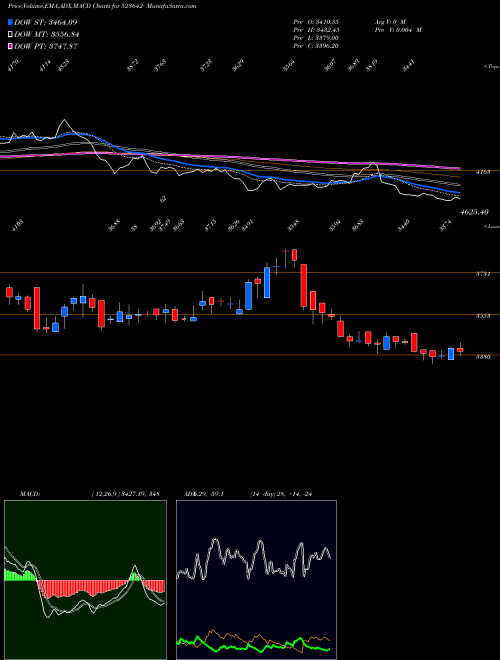This screenshot has width=500, height=660.
Task: Click the 3731 level label on right axis
Action: 483,274
